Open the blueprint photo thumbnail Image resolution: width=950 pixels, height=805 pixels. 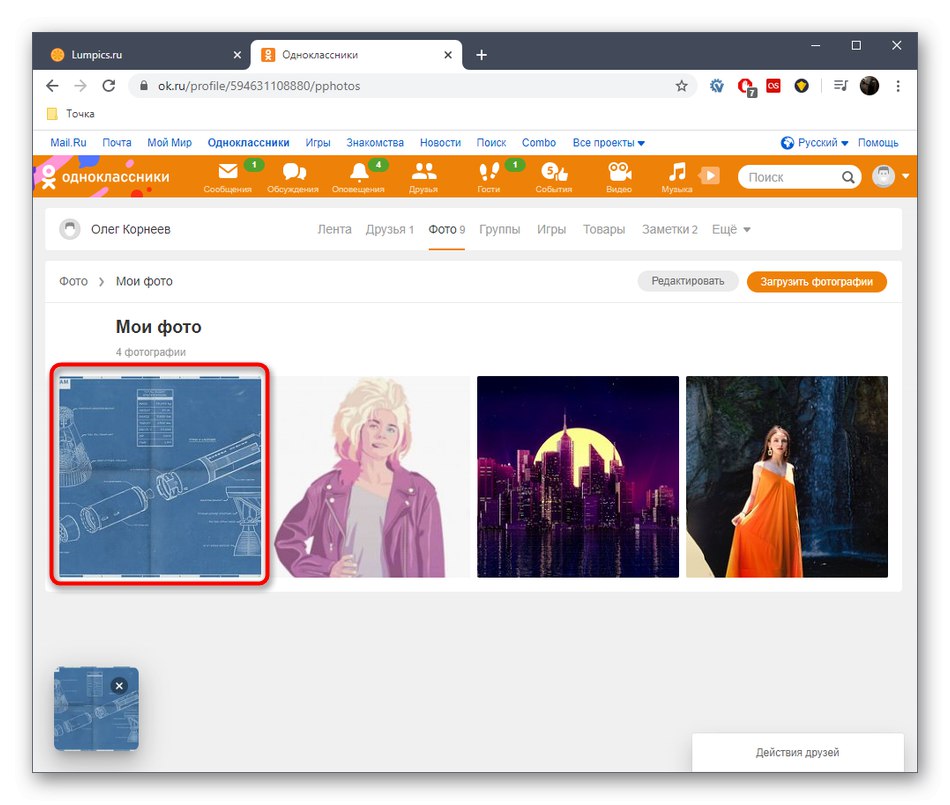(159, 476)
